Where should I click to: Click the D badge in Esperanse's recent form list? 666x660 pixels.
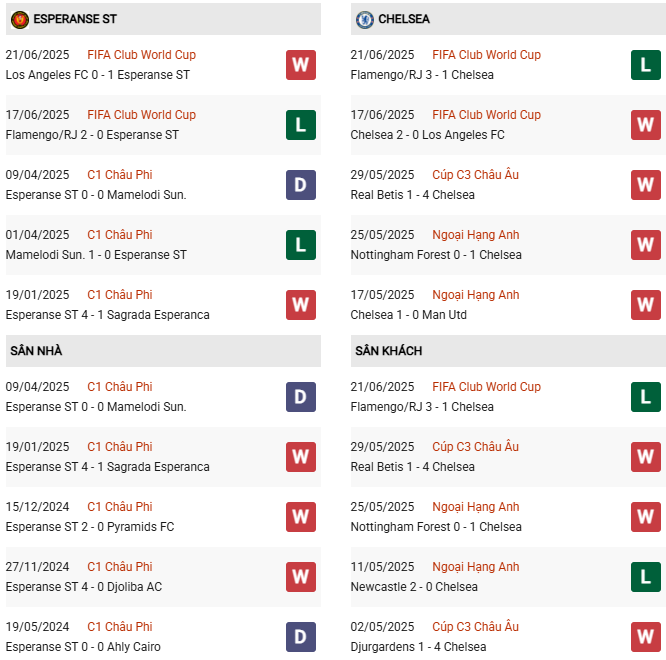pyautogui.click(x=300, y=185)
